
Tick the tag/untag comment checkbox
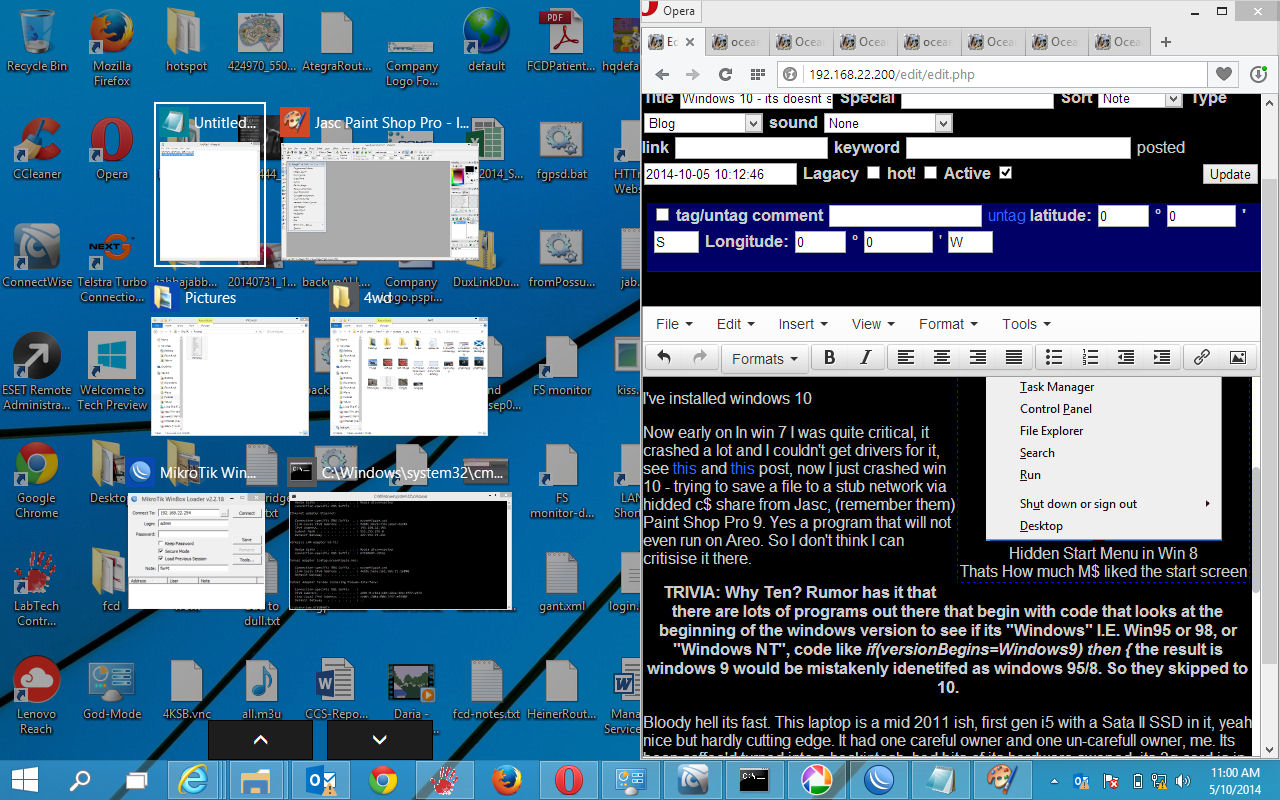coord(662,215)
